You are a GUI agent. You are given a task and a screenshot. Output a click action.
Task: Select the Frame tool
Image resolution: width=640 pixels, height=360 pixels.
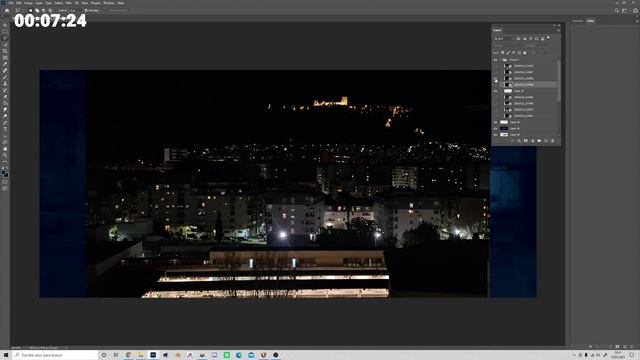click(5, 58)
